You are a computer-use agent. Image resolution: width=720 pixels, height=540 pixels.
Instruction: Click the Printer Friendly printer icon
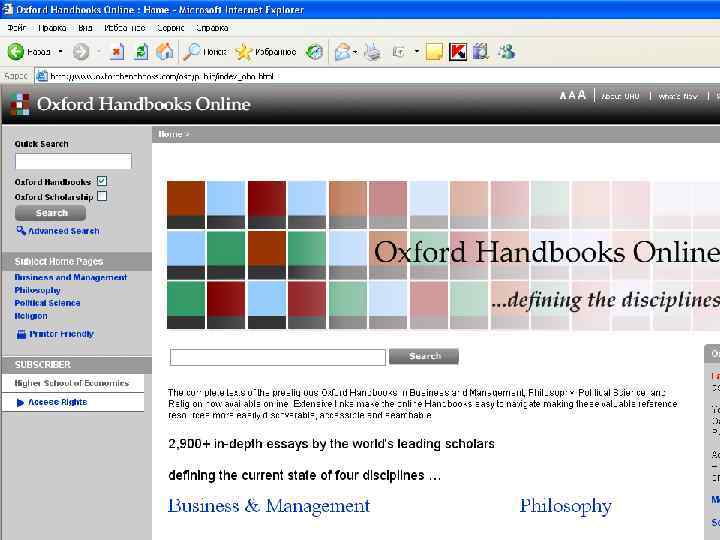(x=21, y=334)
